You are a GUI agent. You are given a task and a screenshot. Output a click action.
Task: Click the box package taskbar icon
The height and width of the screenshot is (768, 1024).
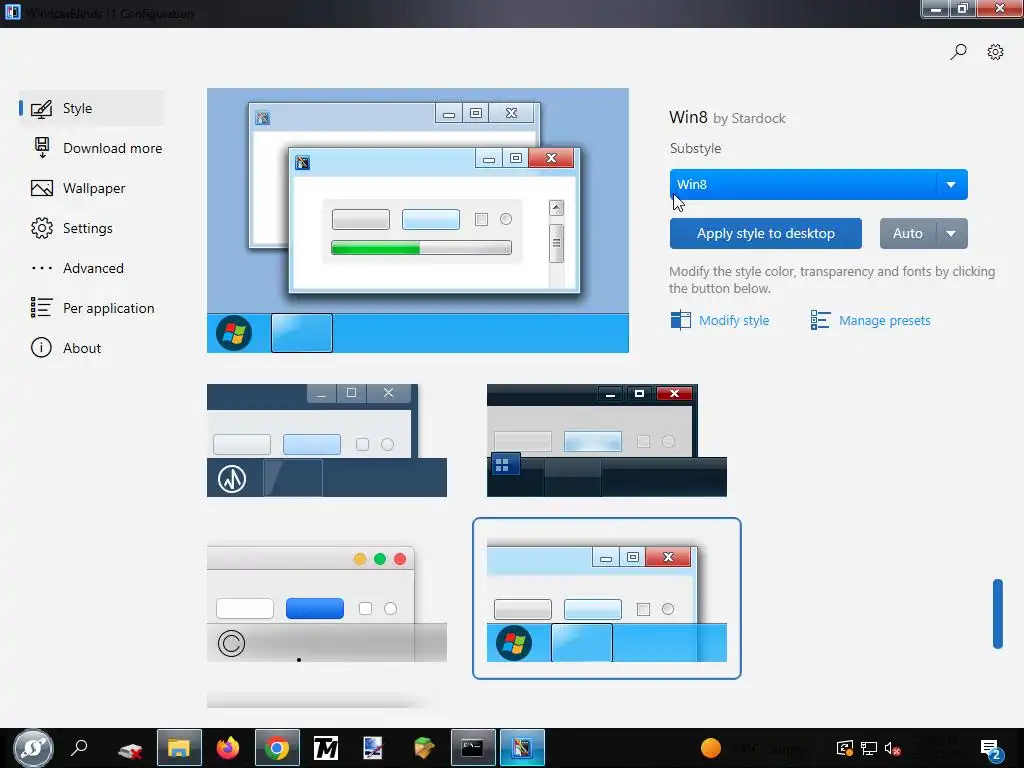(424, 748)
